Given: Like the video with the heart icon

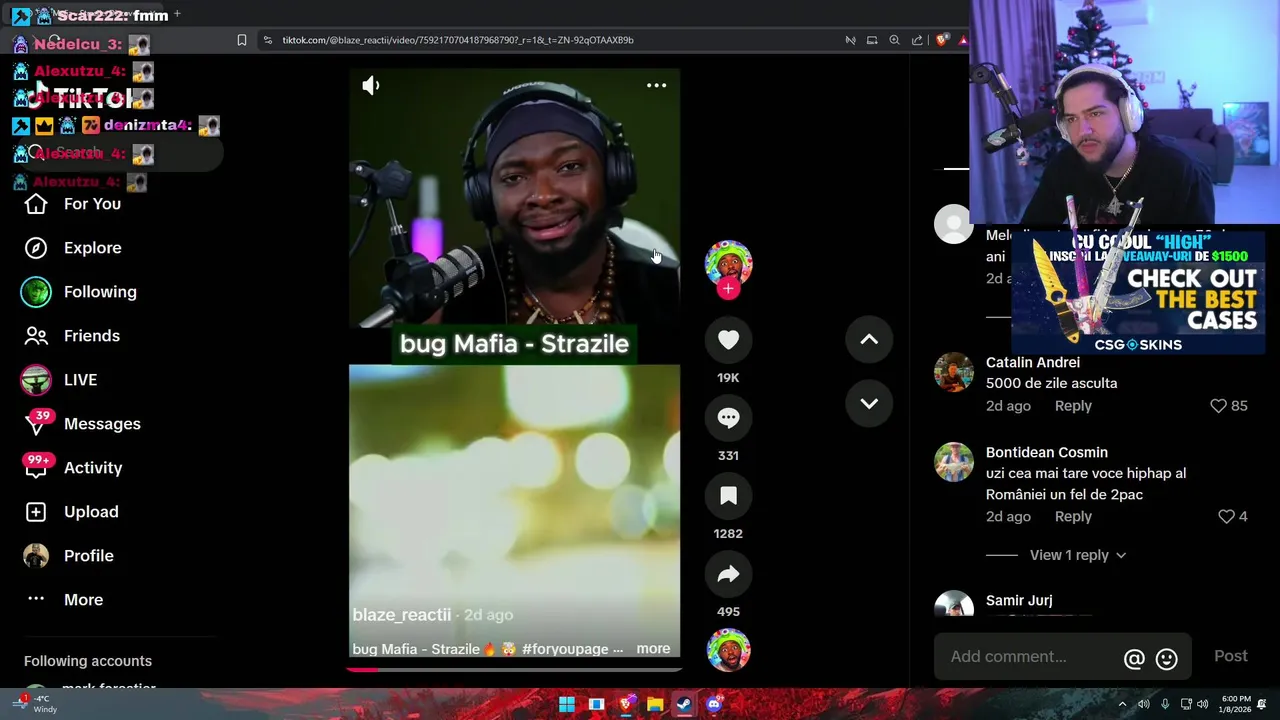Looking at the screenshot, I should point(728,340).
